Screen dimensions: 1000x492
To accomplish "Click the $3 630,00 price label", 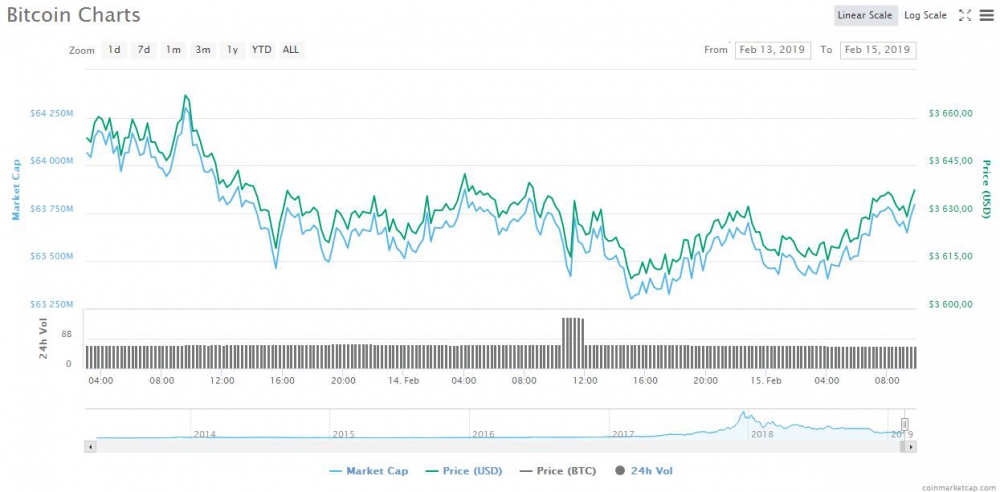I will point(950,209).
